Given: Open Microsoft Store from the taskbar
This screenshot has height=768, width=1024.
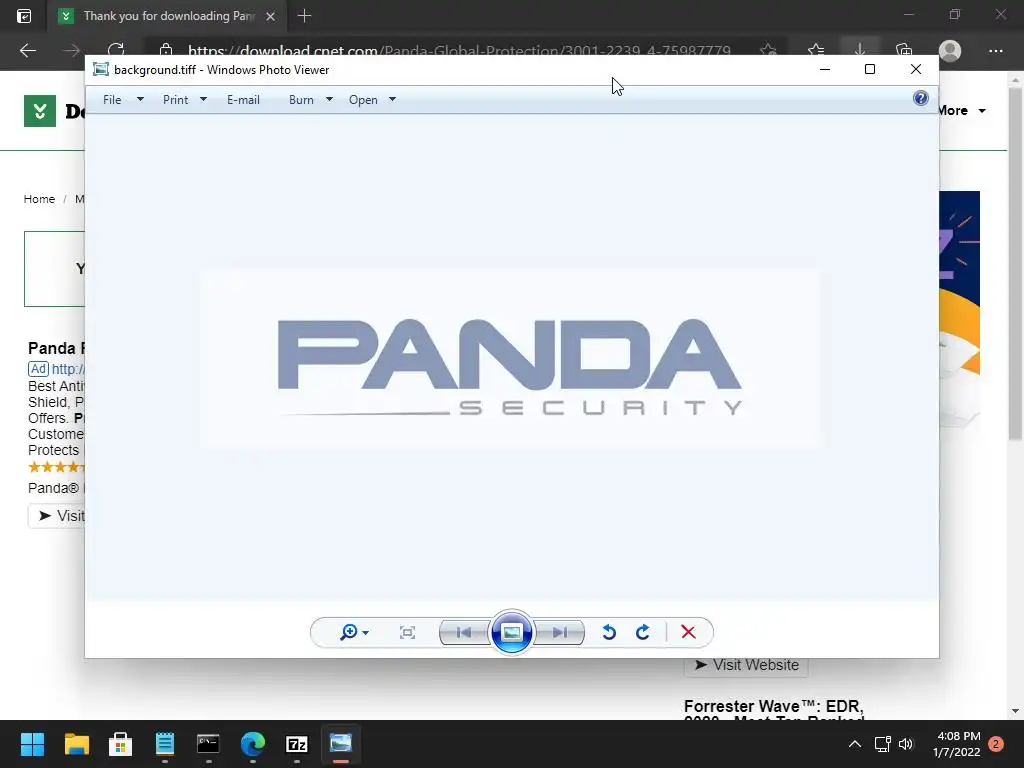Looking at the screenshot, I should point(120,744).
